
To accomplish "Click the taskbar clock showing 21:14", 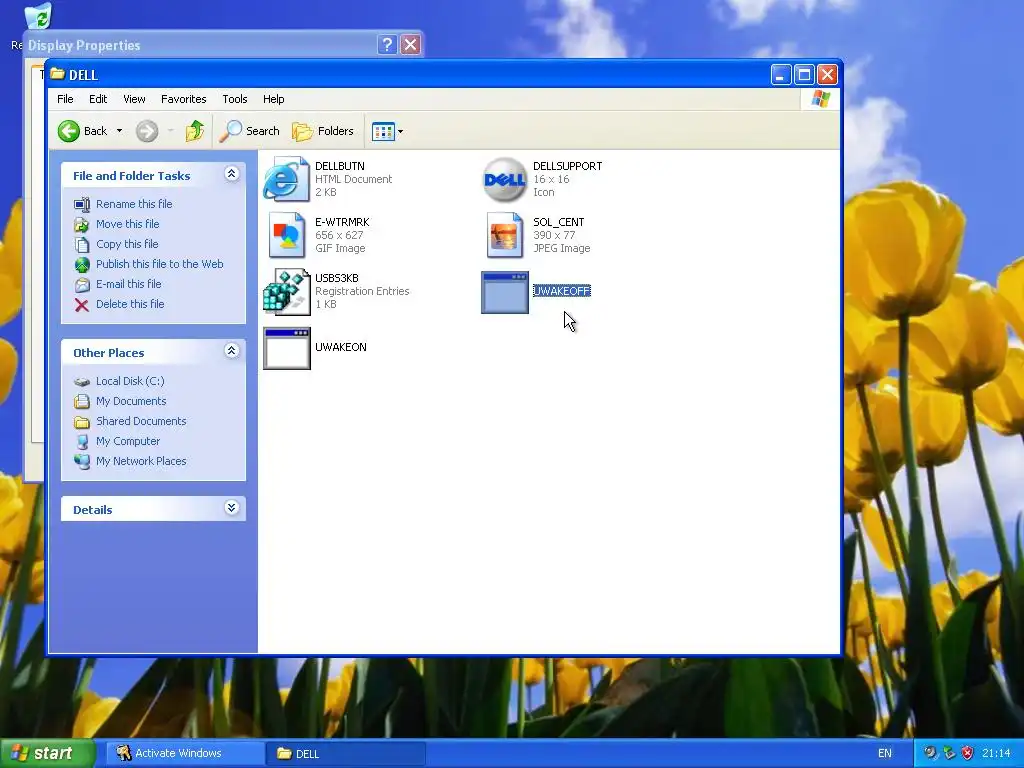I will [996, 754].
